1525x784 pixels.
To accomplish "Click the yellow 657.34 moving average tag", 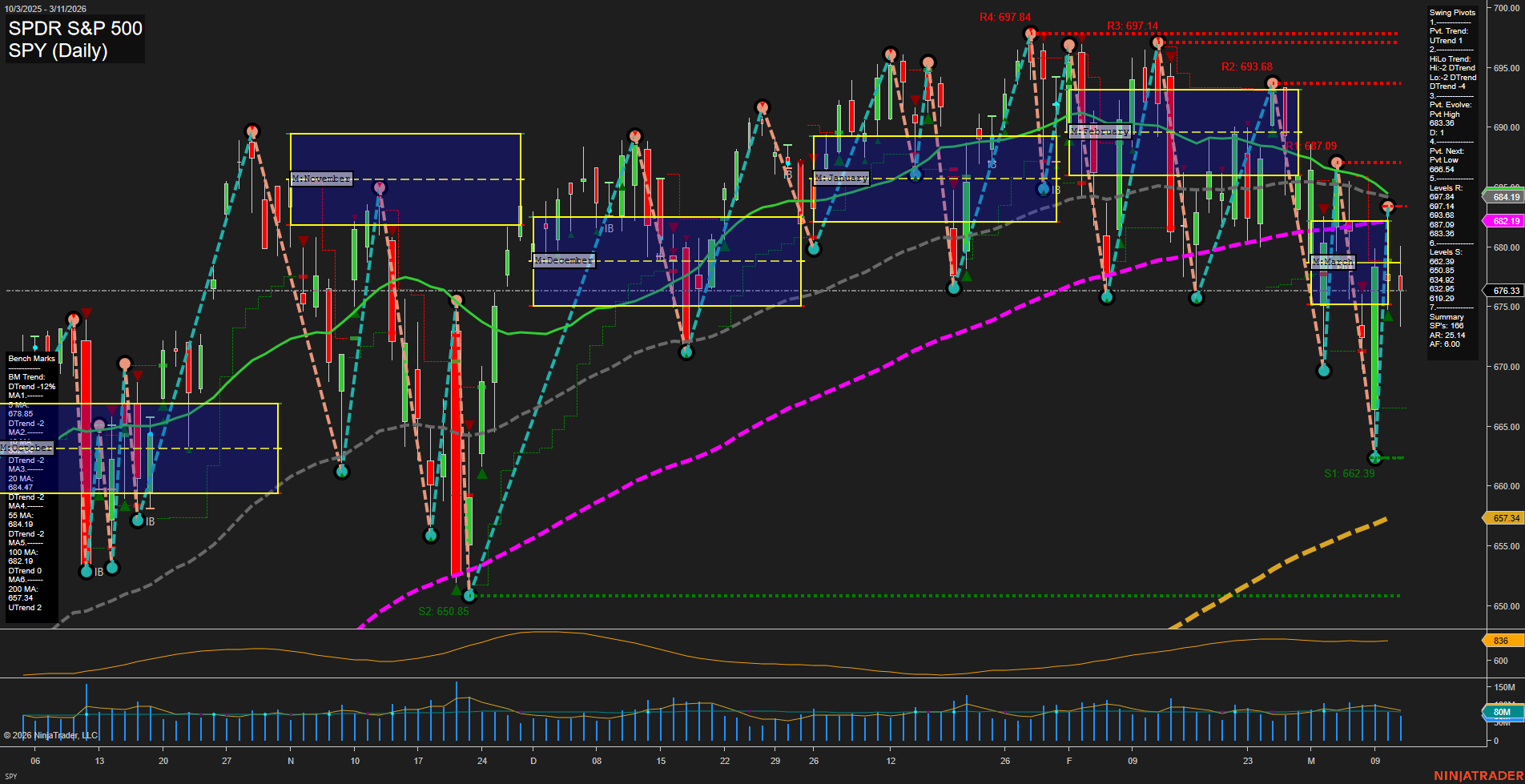I will 1505,518.
